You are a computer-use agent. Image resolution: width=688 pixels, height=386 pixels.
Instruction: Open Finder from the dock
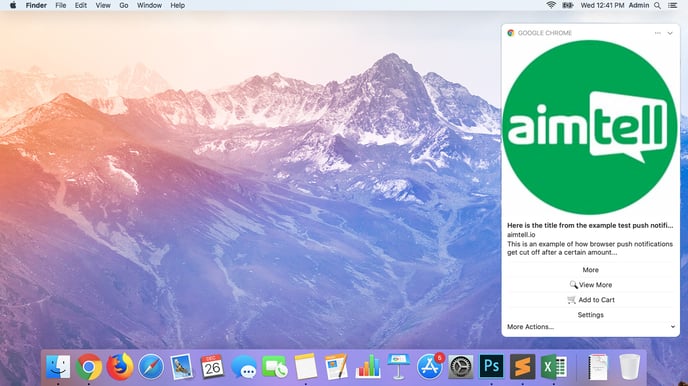click(58, 367)
